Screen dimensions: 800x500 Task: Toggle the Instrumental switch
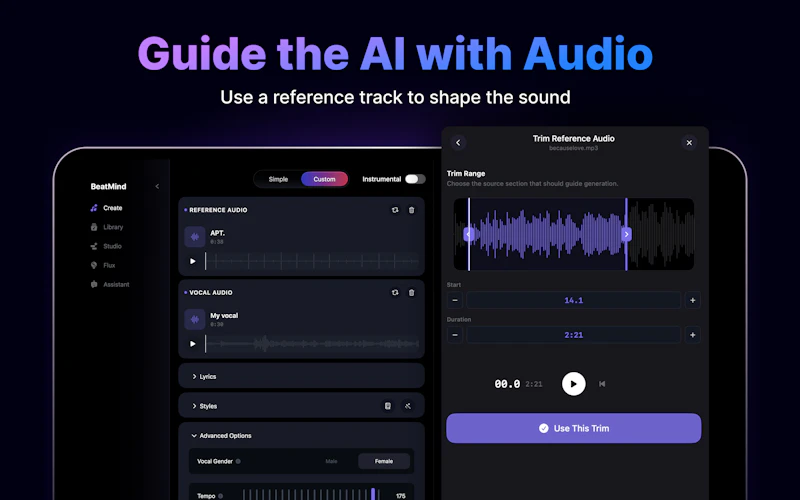tap(415, 179)
